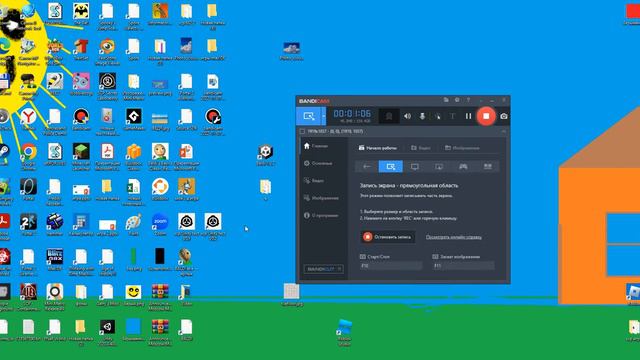640x360 pixels.
Task: Switch to the Изображения tab at top
Action: point(462,148)
